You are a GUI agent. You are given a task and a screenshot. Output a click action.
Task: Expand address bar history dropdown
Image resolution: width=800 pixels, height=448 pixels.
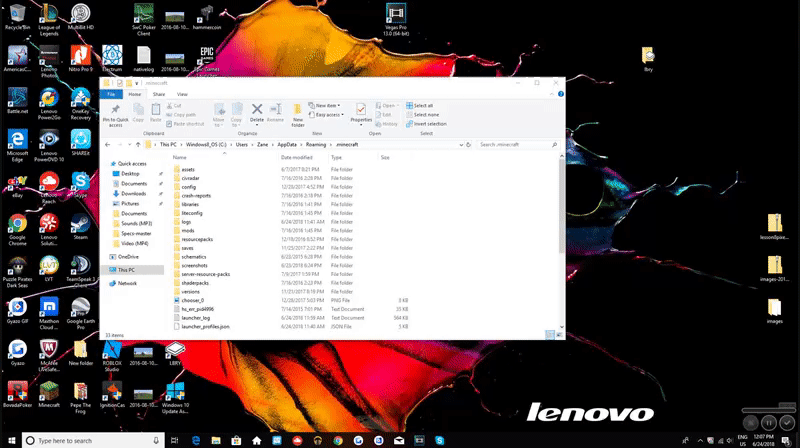(x=461, y=145)
